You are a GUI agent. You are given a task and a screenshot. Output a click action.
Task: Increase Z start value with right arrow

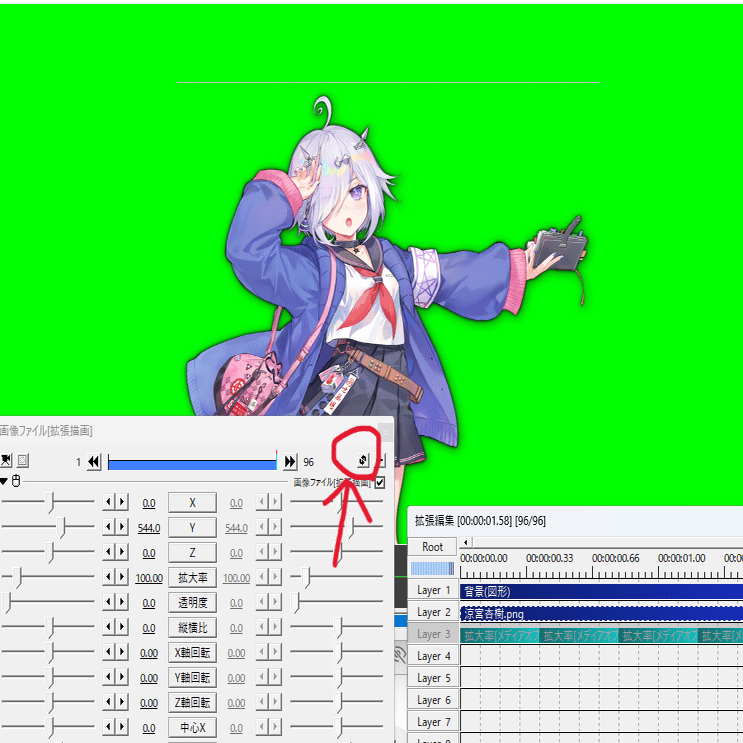click(122, 552)
